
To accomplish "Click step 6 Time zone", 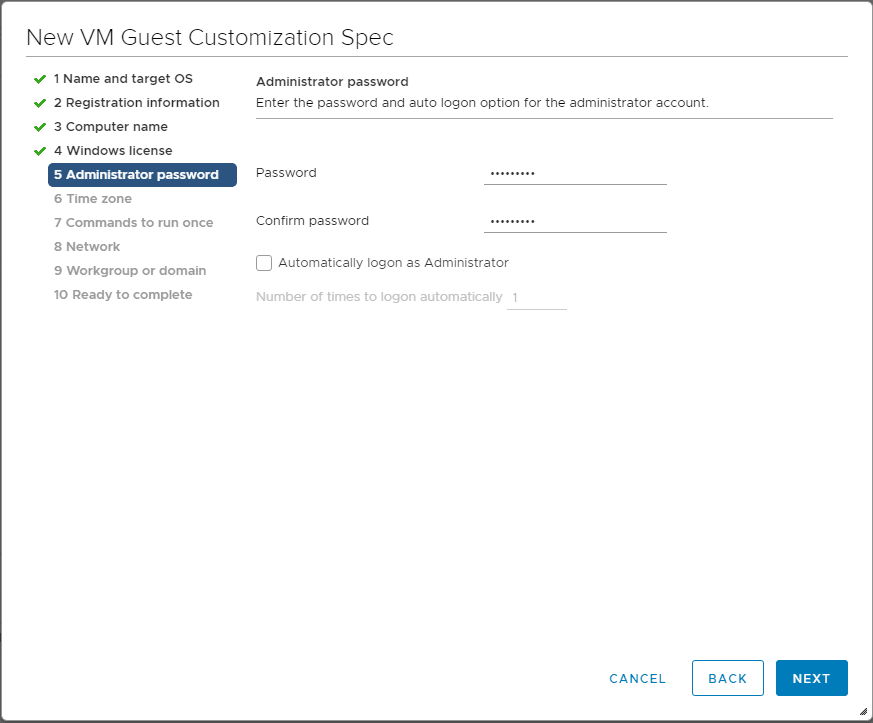I will [x=93, y=199].
